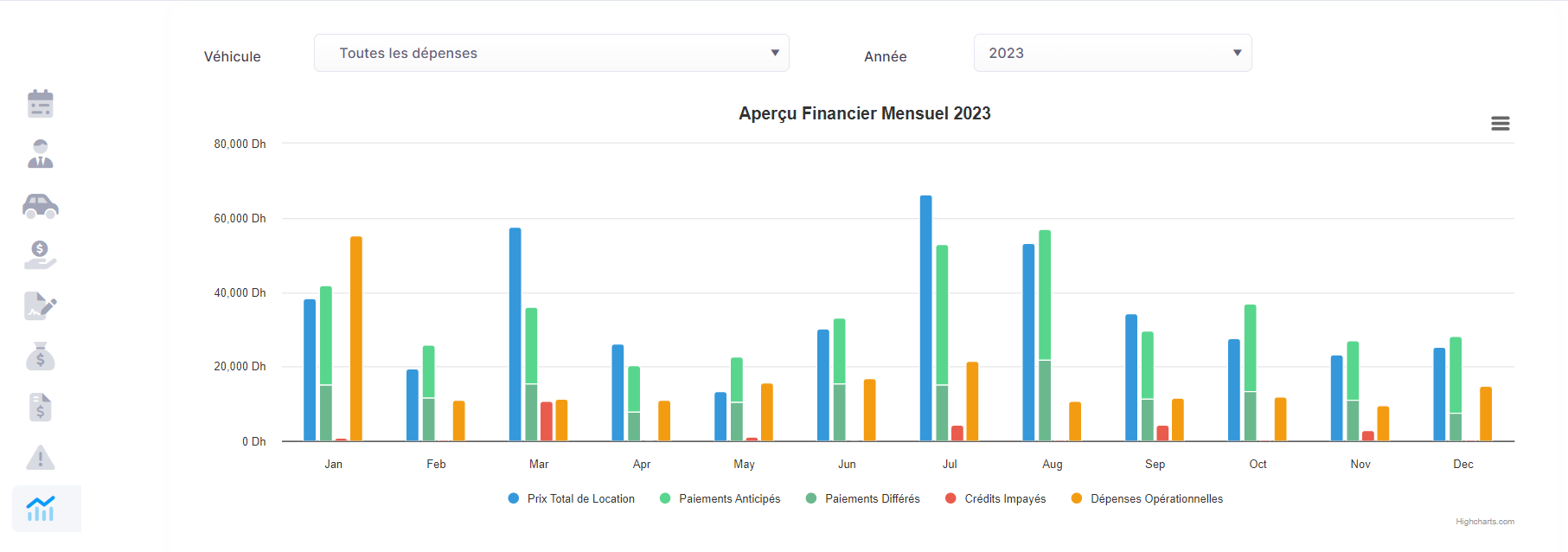Screen dimensions: 1568x552
Task: Open the contract signing sidebar icon
Action: (x=41, y=306)
